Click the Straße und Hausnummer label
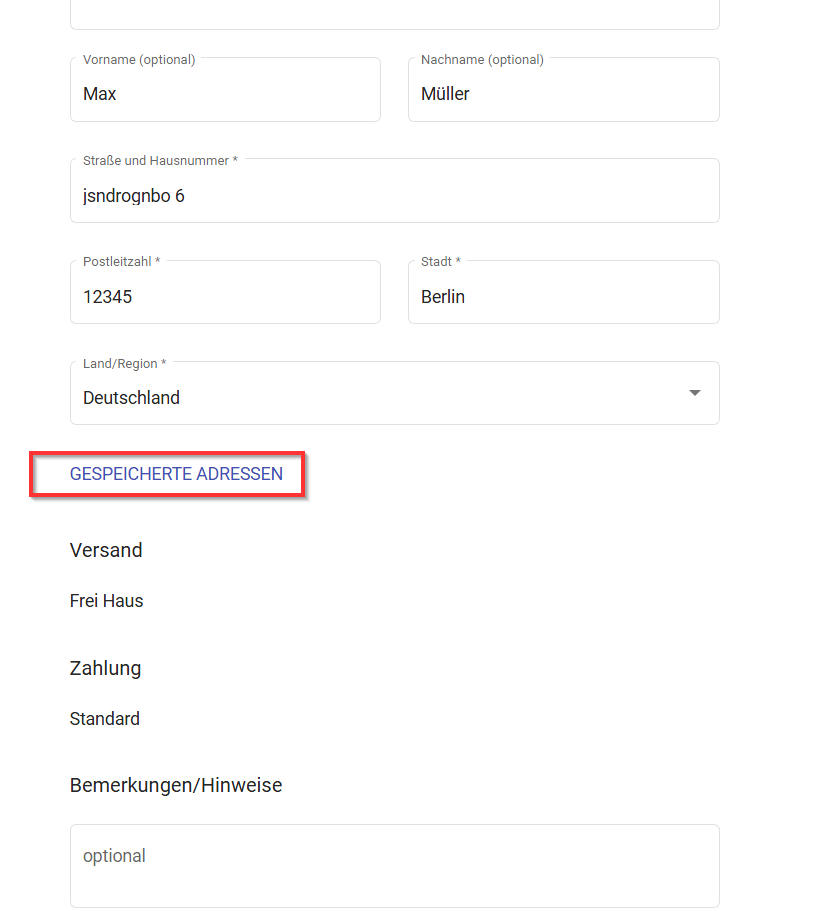The image size is (821, 911). (160, 161)
